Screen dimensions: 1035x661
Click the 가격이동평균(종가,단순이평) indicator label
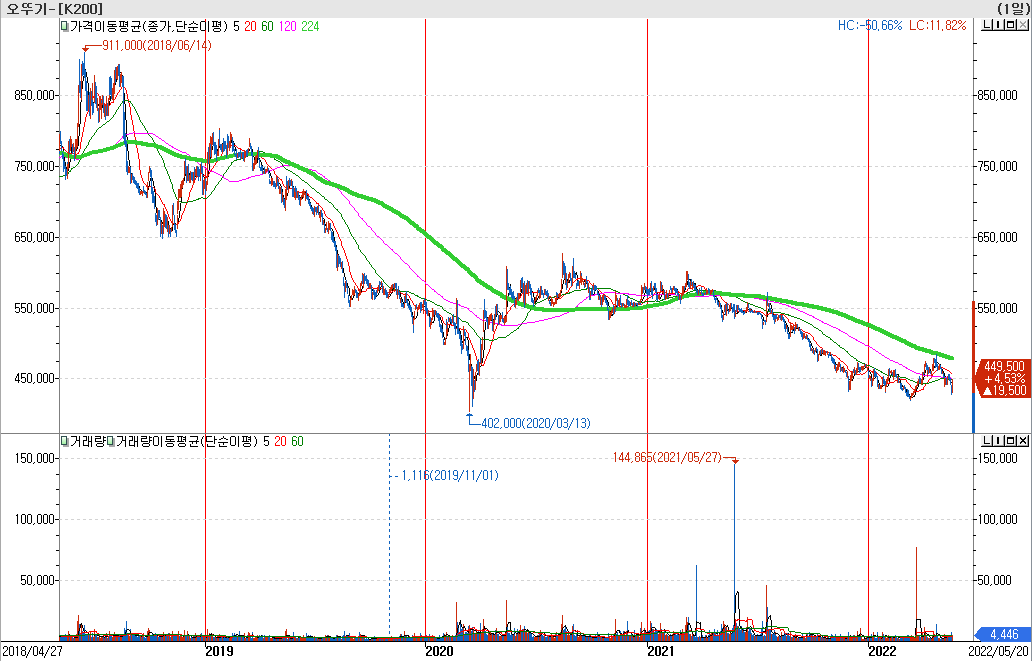click(149, 26)
